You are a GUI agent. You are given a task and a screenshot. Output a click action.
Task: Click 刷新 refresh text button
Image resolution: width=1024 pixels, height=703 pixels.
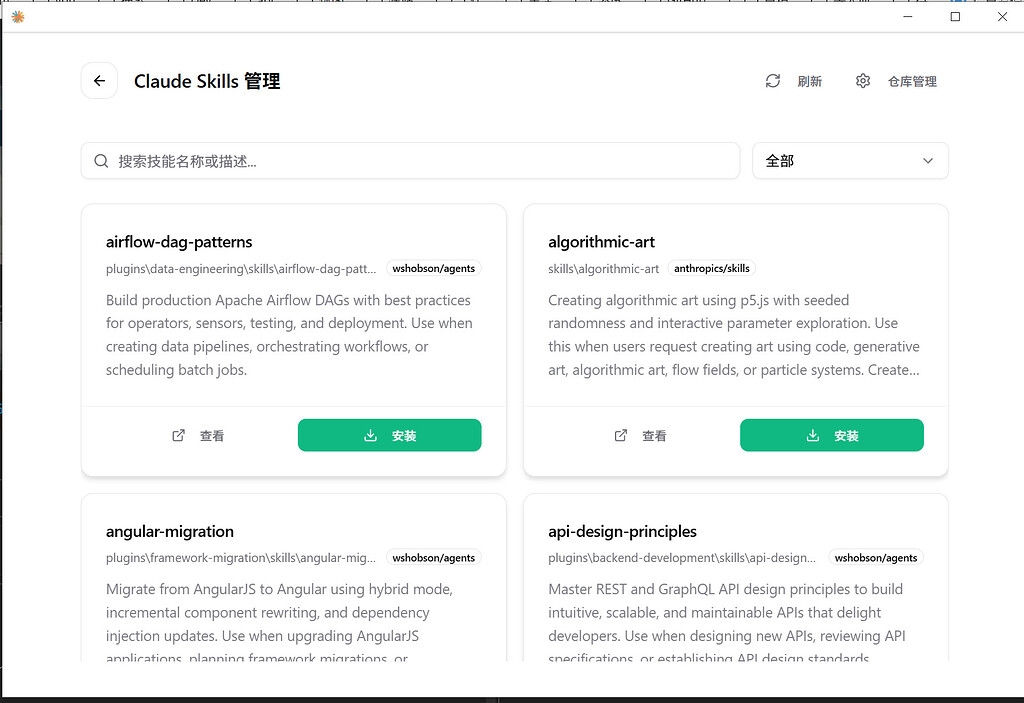[809, 81]
